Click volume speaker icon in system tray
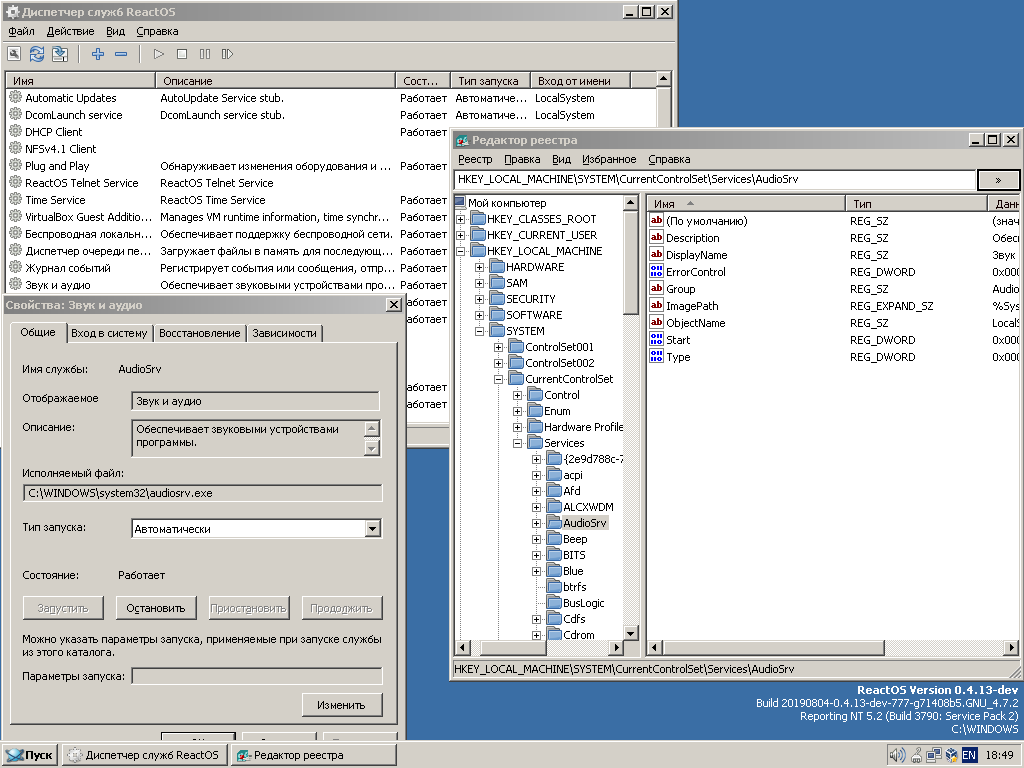This screenshot has height=768, width=1024. click(x=898, y=755)
